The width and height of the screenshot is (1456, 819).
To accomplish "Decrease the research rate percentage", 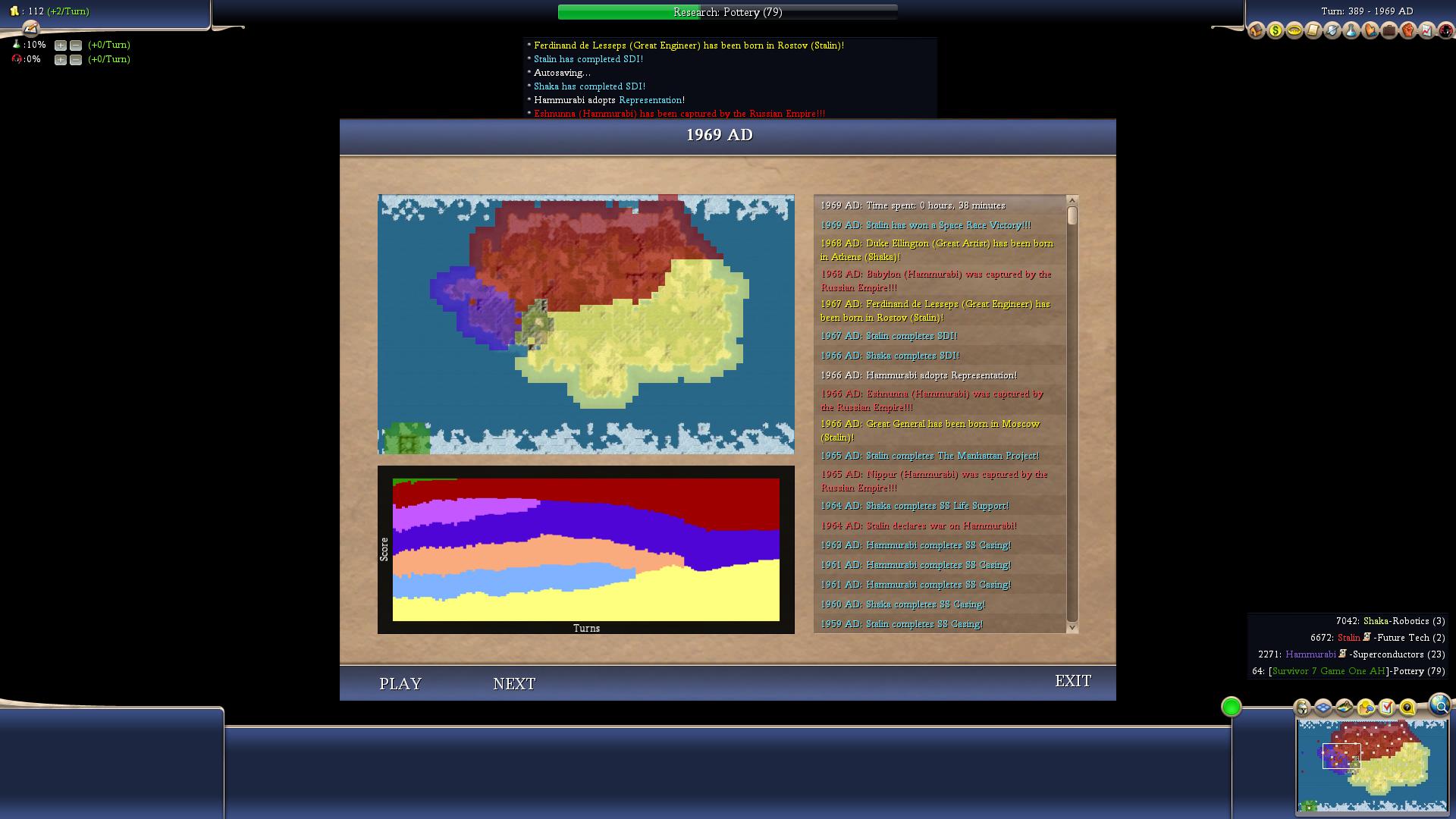I will pyautogui.click(x=76, y=45).
